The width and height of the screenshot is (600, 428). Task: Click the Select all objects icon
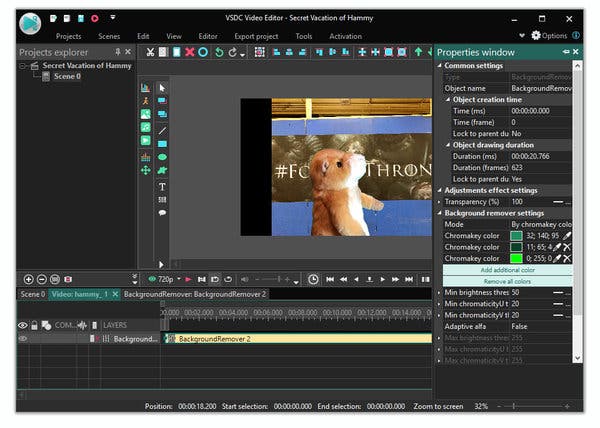[x=259, y=52]
